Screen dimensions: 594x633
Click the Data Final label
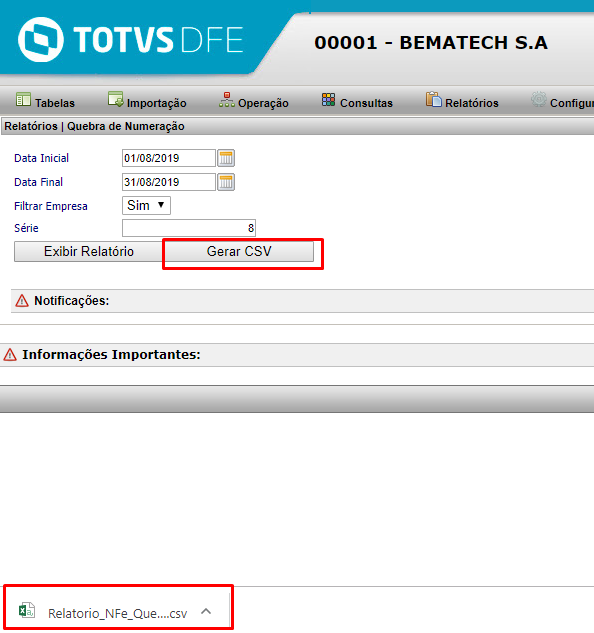click(x=38, y=182)
